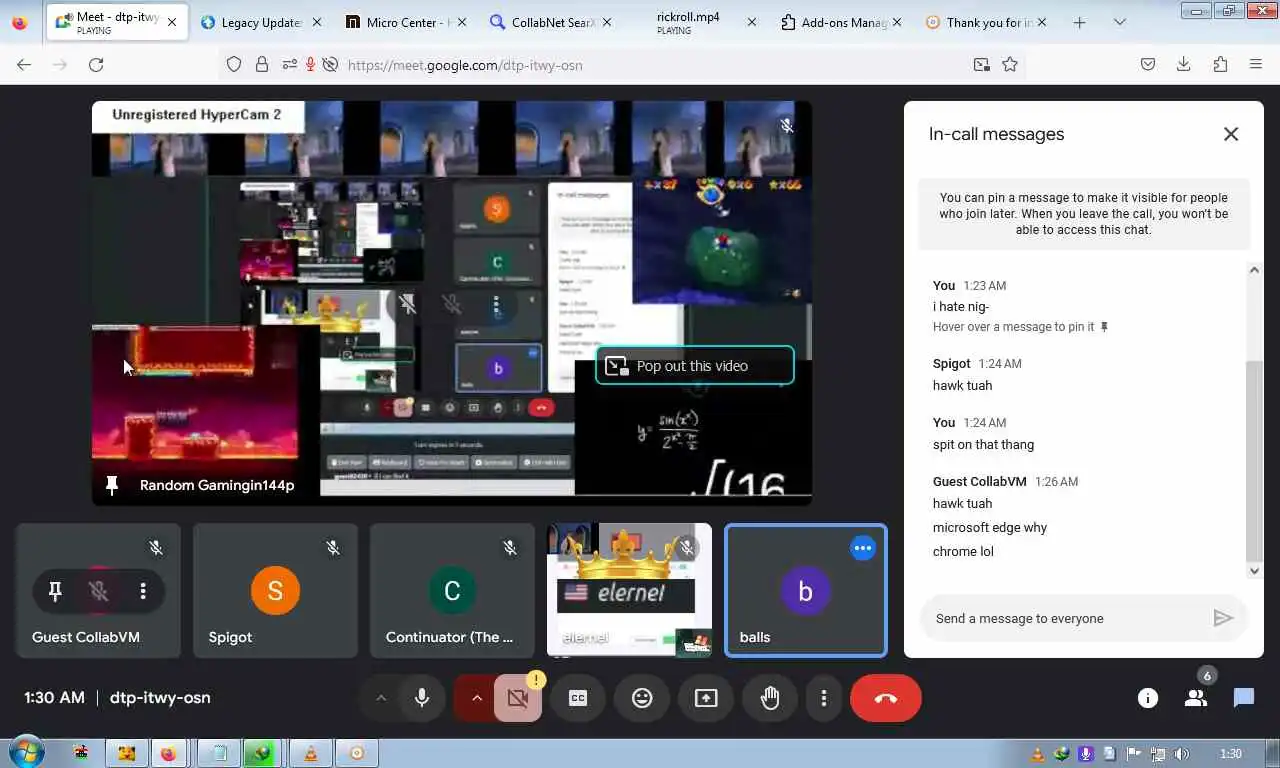Screen dimensions: 1280x768
Task: Select the Spigot participant tile
Action: (x=275, y=591)
